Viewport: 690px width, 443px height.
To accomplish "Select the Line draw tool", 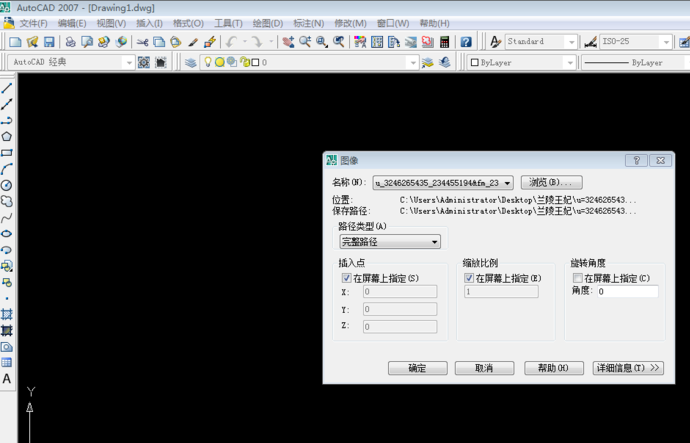I will click(7, 88).
